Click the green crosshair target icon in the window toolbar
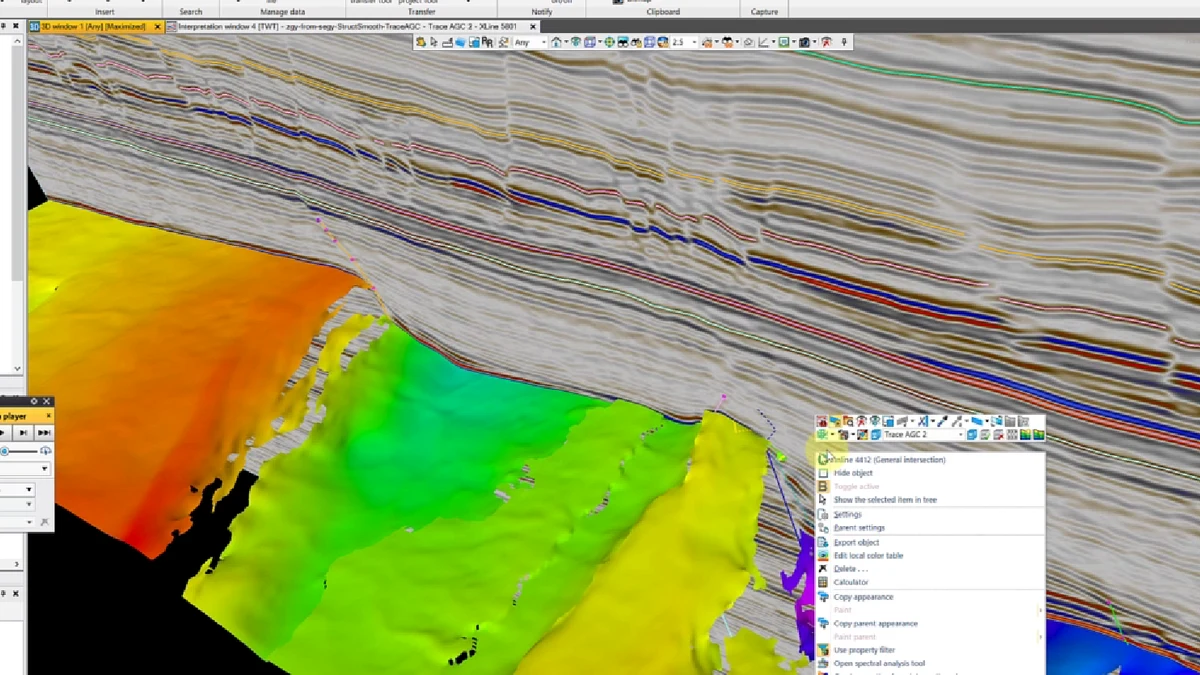The width and height of the screenshot is (1200, 675). coord(609,43)
